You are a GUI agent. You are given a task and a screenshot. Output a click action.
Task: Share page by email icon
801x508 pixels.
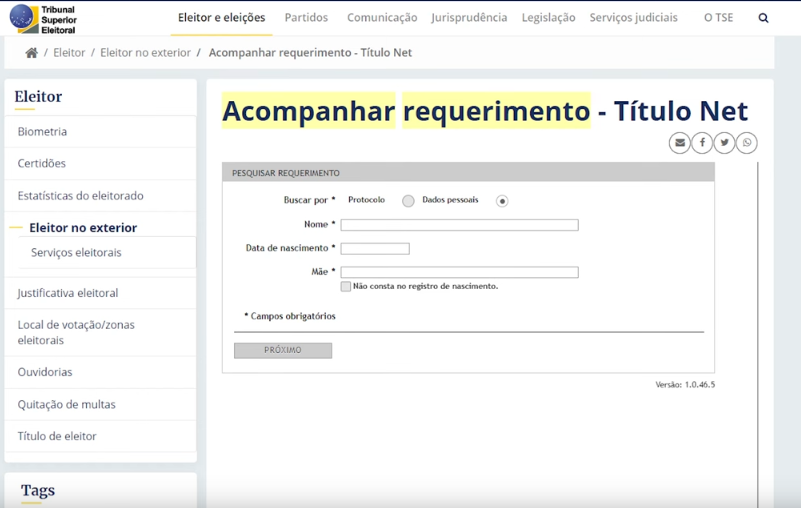pos(679,143)
